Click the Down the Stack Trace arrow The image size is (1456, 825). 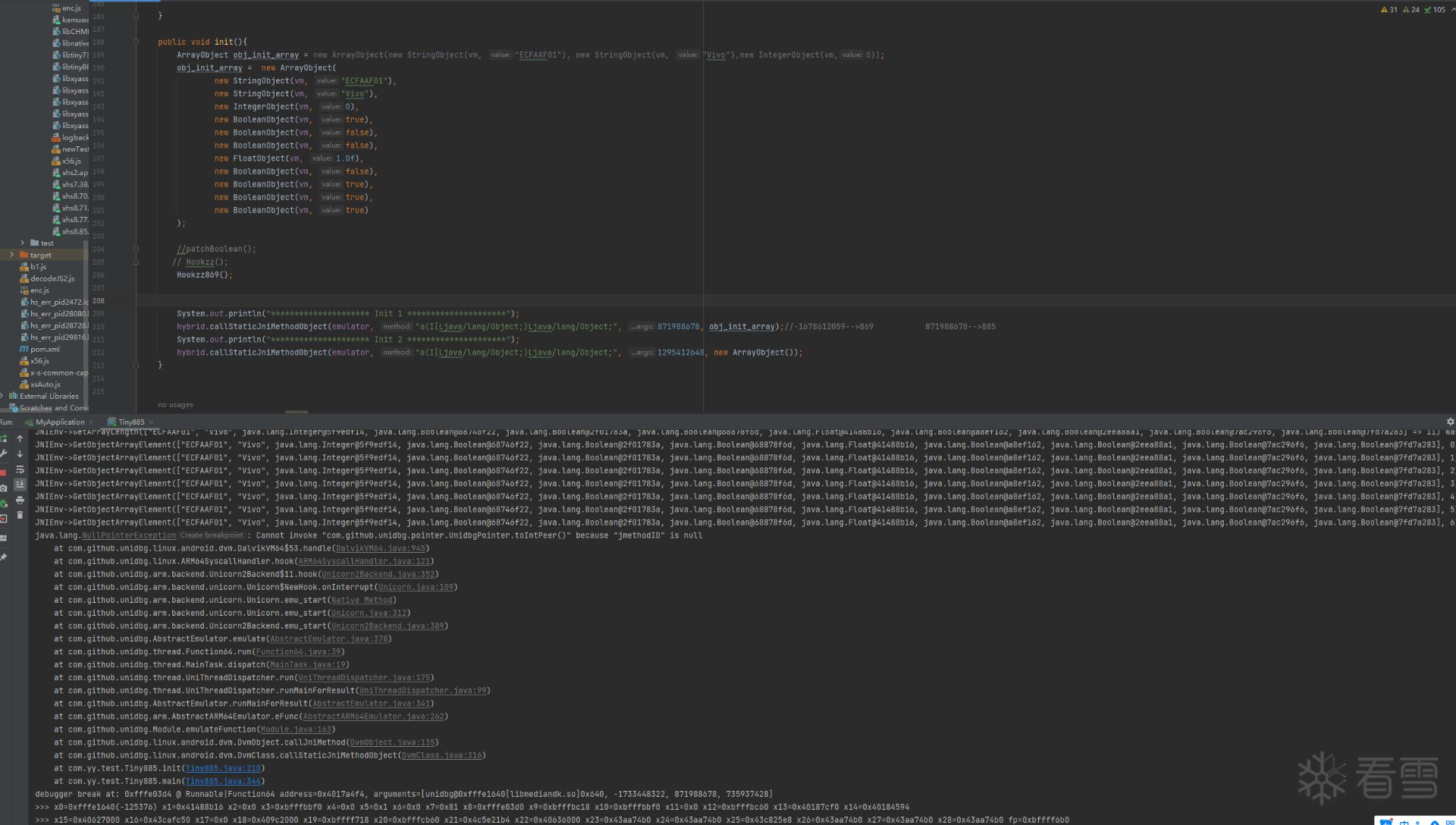[20, 454]
